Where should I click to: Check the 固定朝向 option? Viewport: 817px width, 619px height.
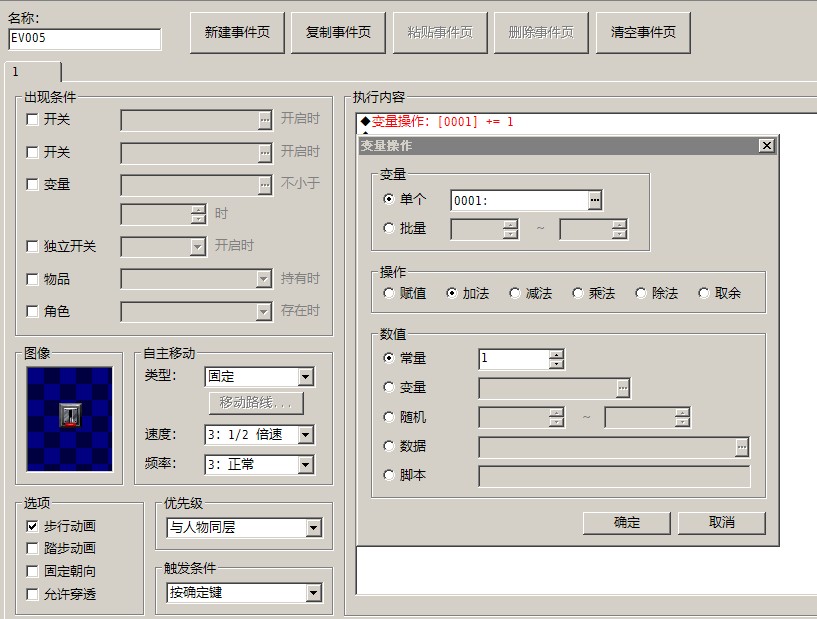click(x=32, y=571)
